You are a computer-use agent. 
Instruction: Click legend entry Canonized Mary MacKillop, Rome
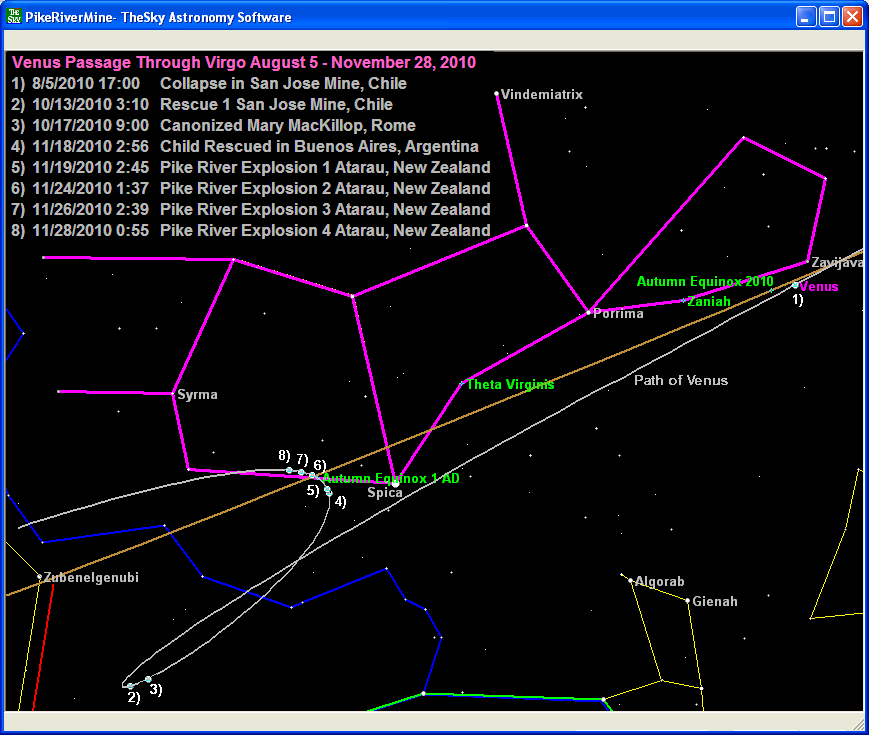pyautogui.click(x=287, y=126)
